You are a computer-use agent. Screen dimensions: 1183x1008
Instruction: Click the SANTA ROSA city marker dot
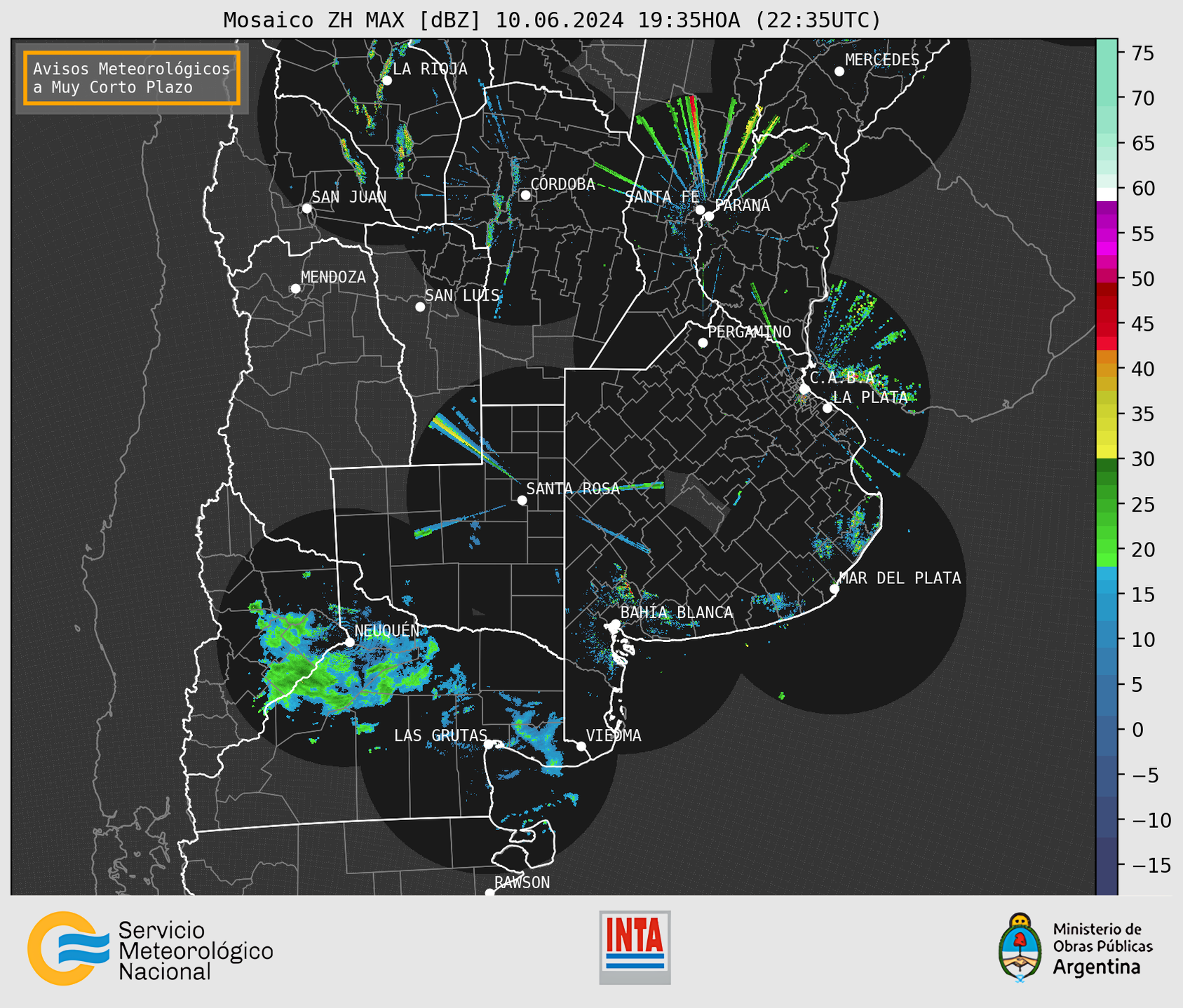pyautogui.click(x=522, y=500)
